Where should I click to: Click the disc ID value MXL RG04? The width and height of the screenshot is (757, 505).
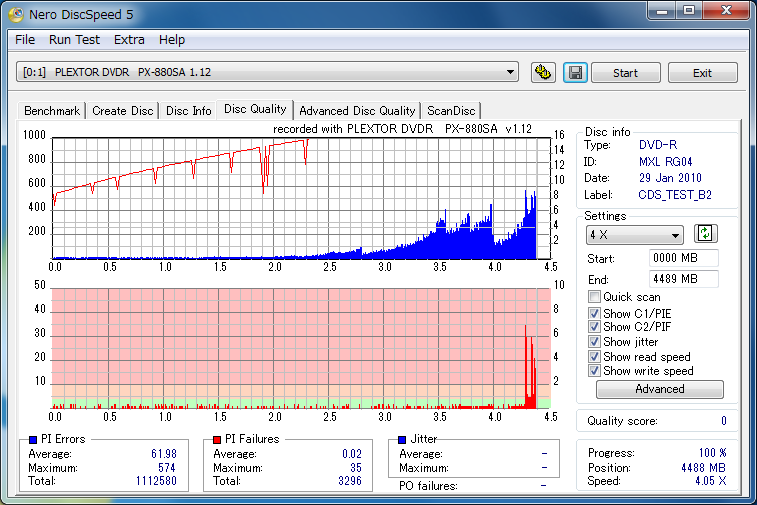[665, 162]
